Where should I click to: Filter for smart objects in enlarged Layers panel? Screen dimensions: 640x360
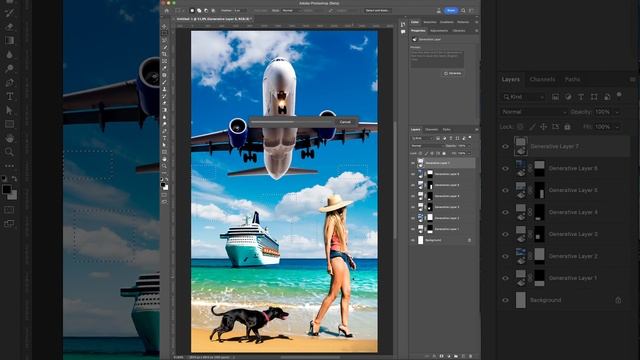click(x=607, y=97)
